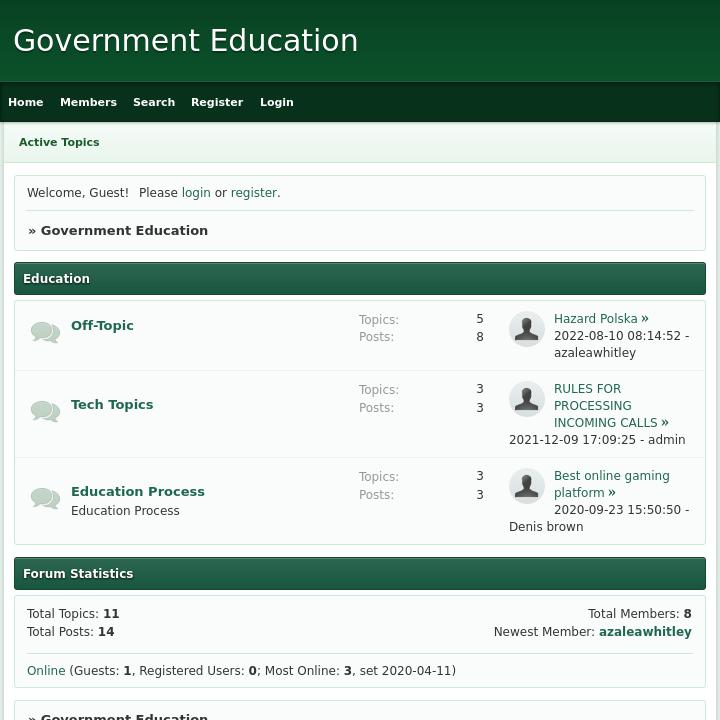This screenshot has width=720, height=720.
Task: Click the Tech Topics board speech bubble icon
Action: click(x=45, y=411)
